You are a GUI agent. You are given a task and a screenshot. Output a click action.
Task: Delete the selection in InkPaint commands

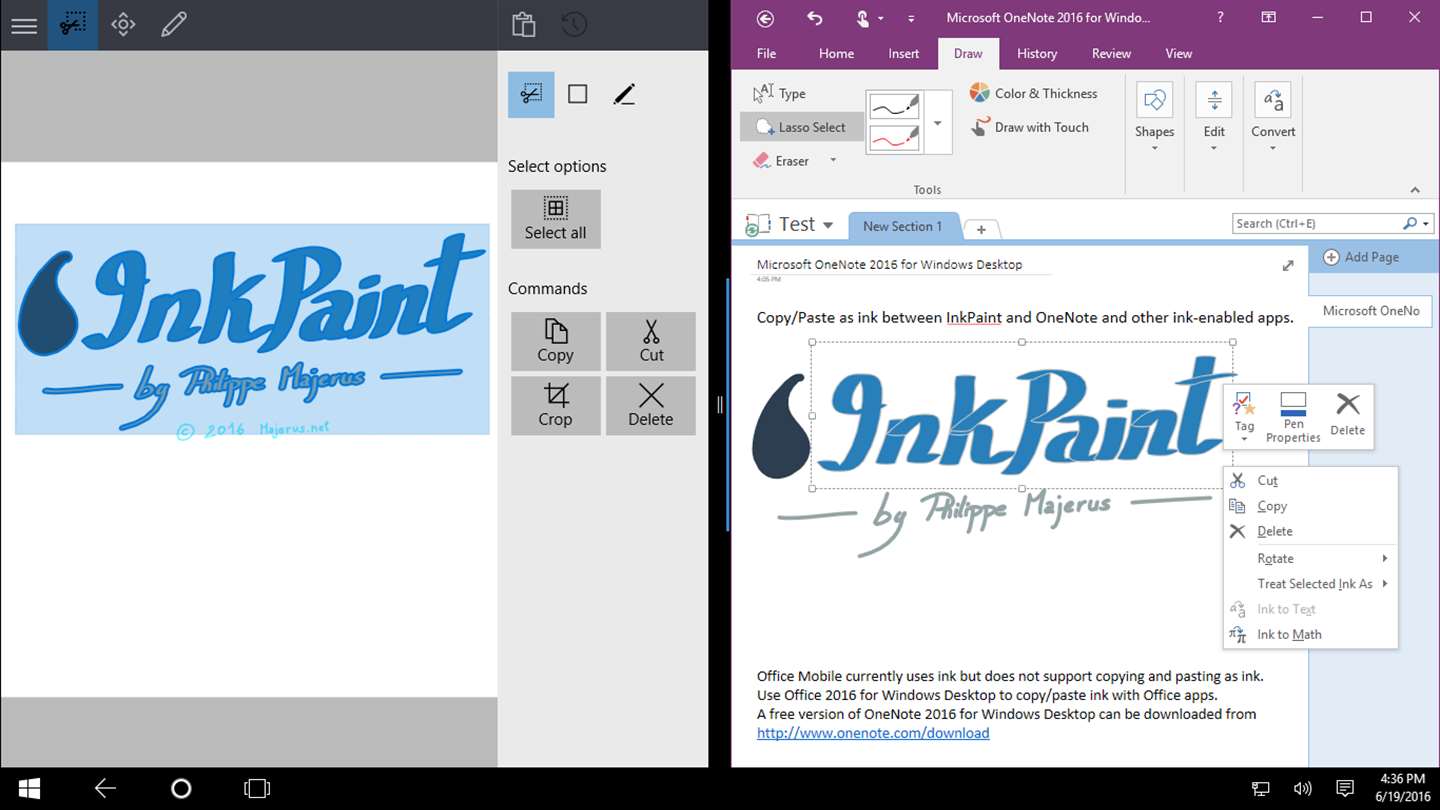point(651,406)
